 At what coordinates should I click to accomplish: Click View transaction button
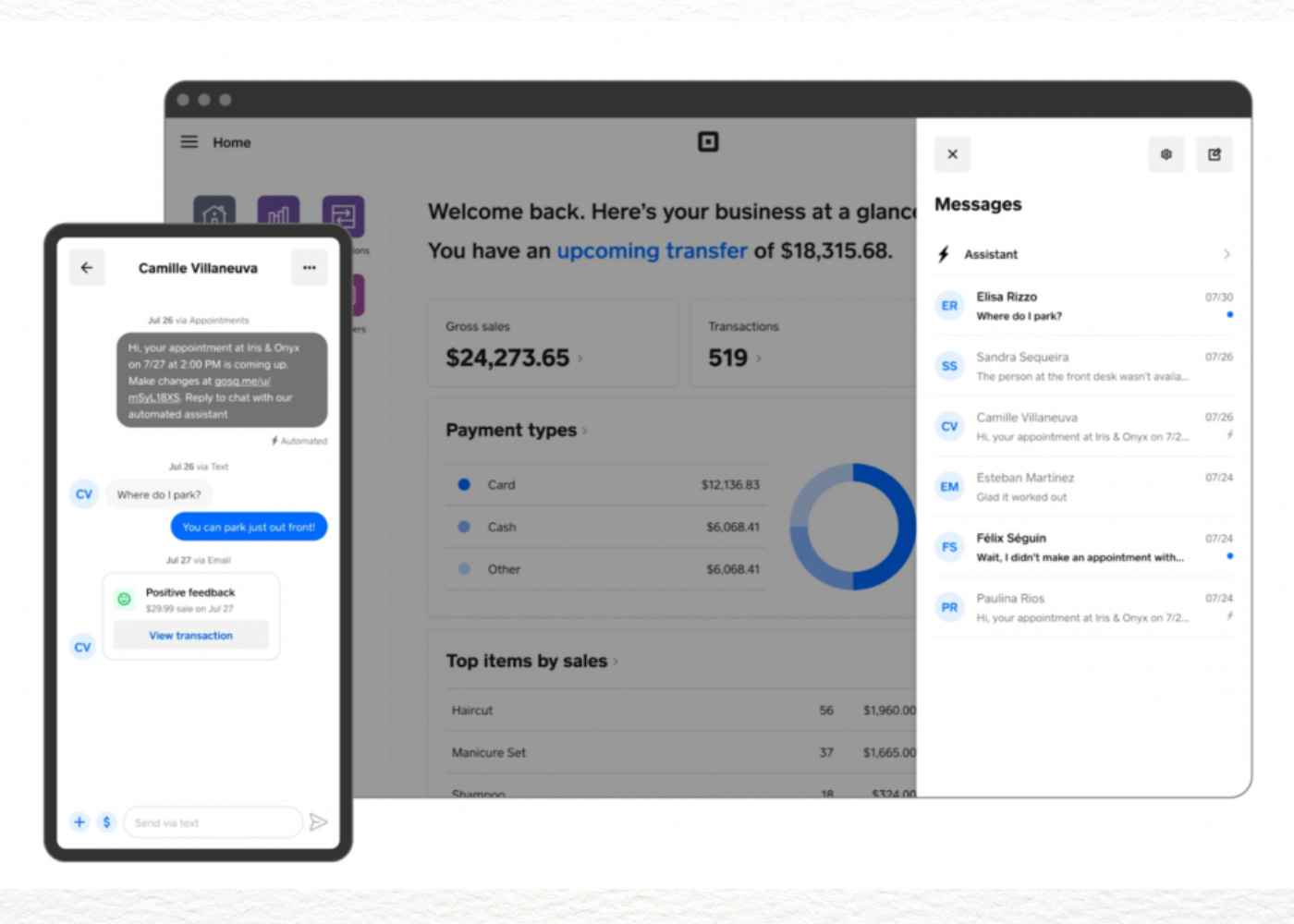point(191,636)
